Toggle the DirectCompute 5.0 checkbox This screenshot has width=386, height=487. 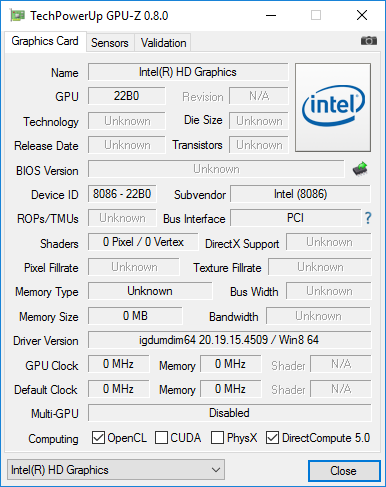point(272,438)
